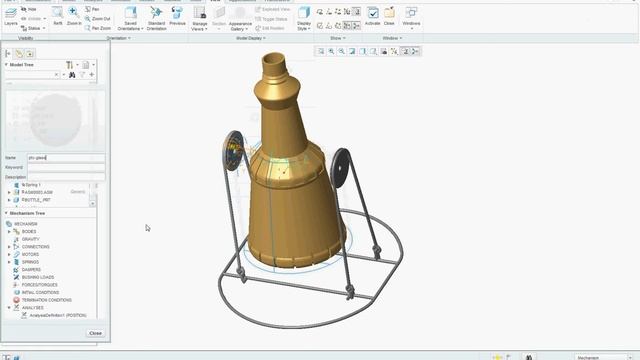This screenshot has width=640, height=360.
Task: Click the search binoculars in Model Tree
Action: click(72, 75)
